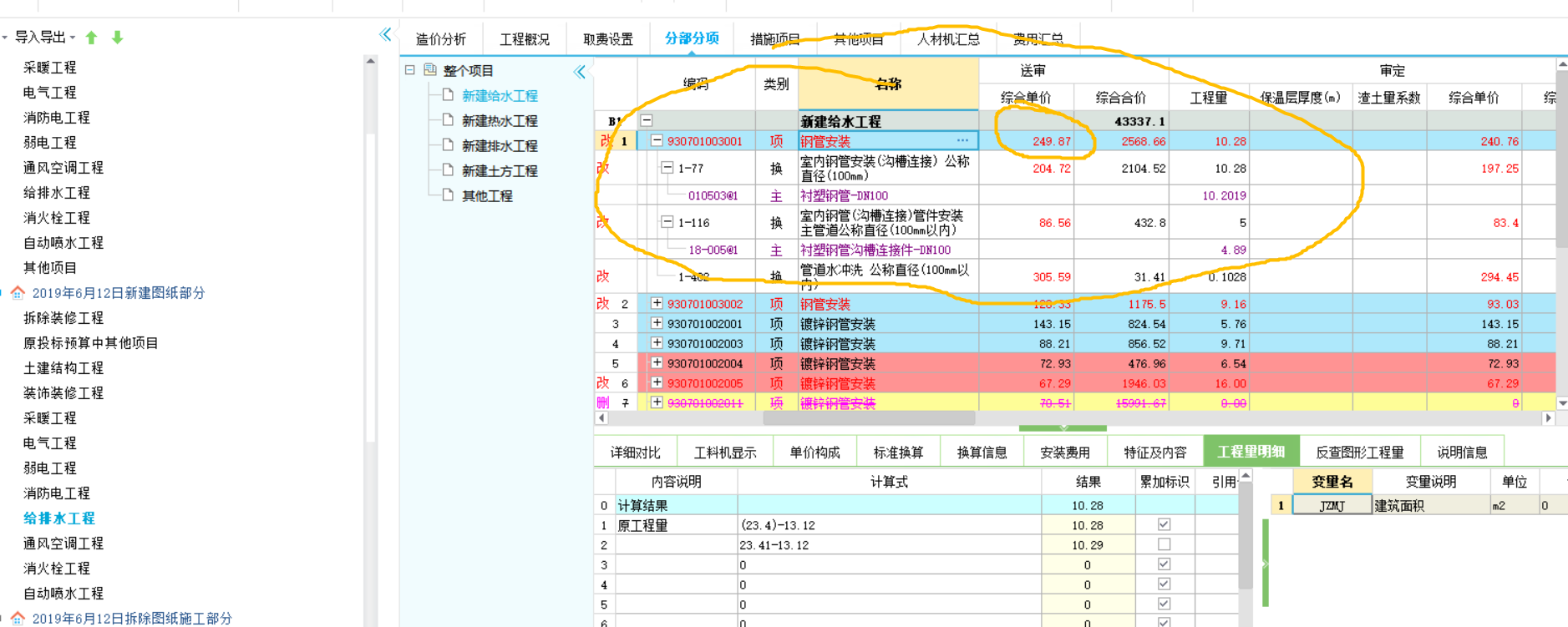Open the 特征及内容 bottom tab

[1155, 453]
